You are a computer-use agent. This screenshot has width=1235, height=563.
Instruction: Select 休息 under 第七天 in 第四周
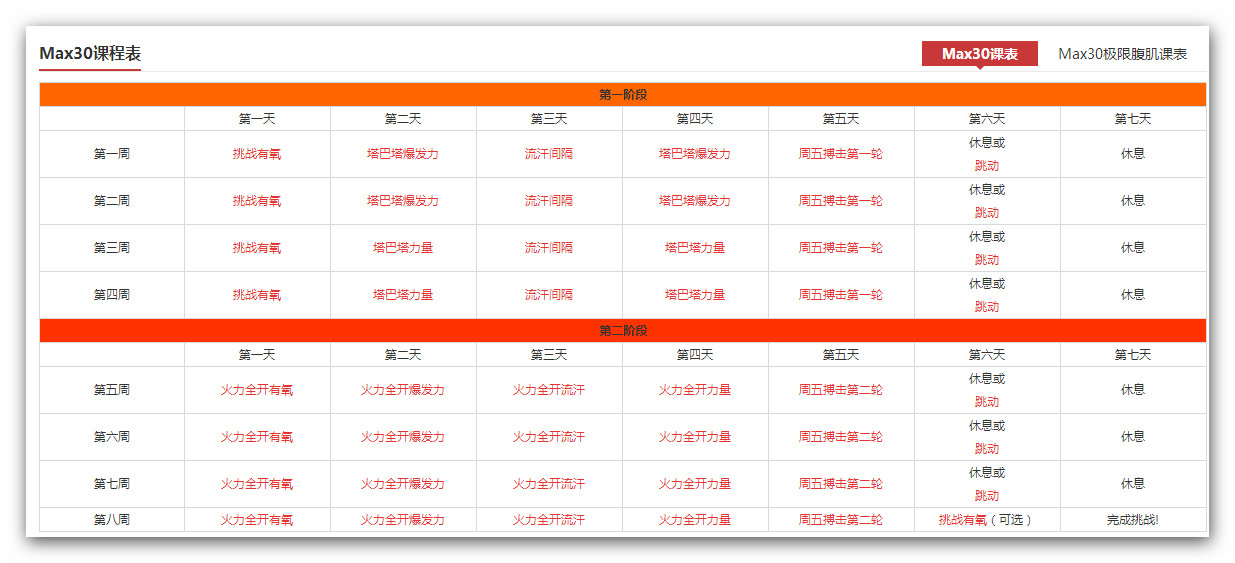(x=1133, y=295)
